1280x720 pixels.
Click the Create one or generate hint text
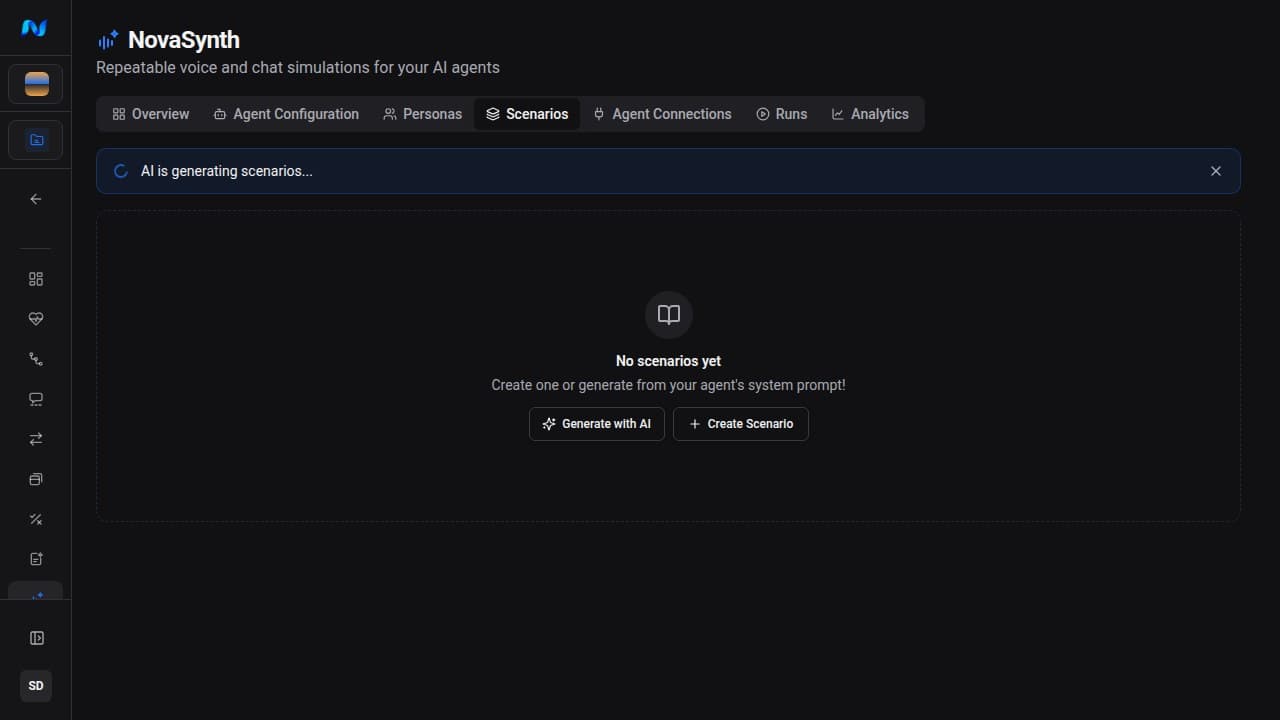click(x=668, y=385)
